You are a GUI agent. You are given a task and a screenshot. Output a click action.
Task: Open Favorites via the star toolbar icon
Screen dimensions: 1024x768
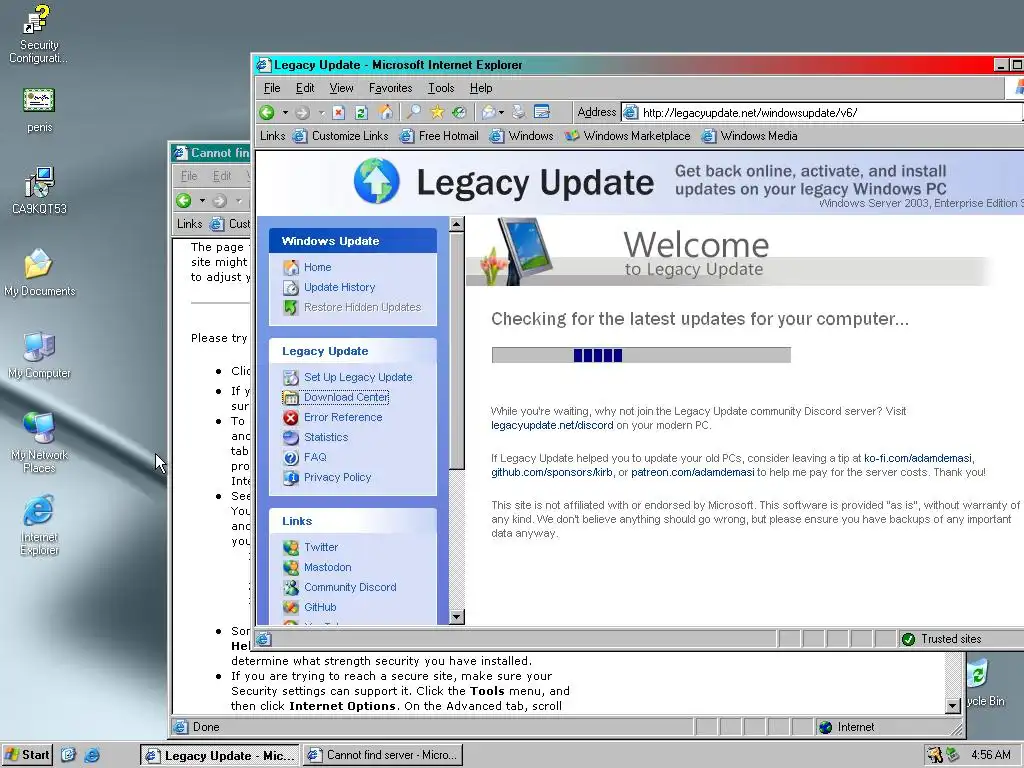tap(437, 112)
